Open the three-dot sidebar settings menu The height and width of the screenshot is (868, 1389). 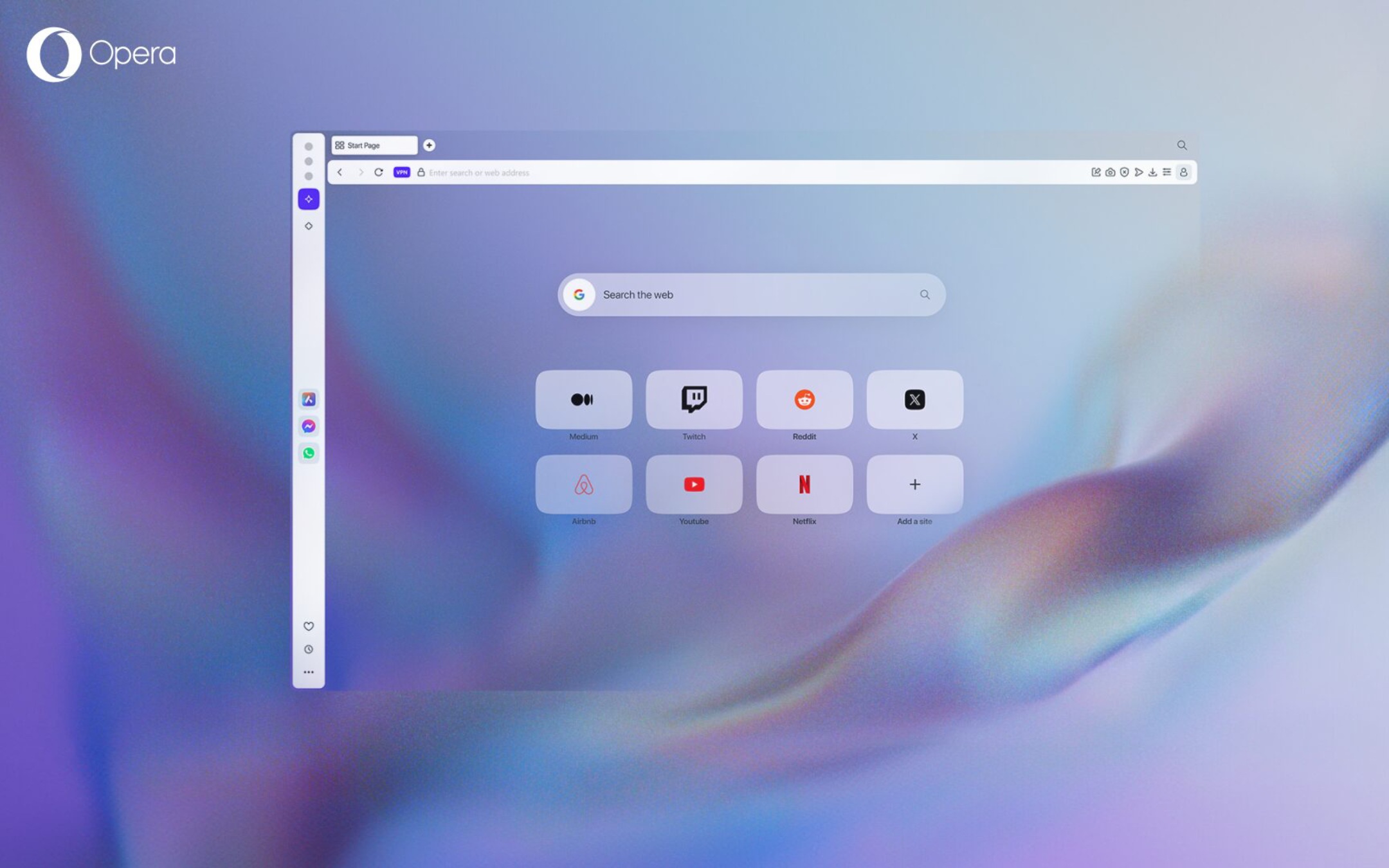pos(309,672)
